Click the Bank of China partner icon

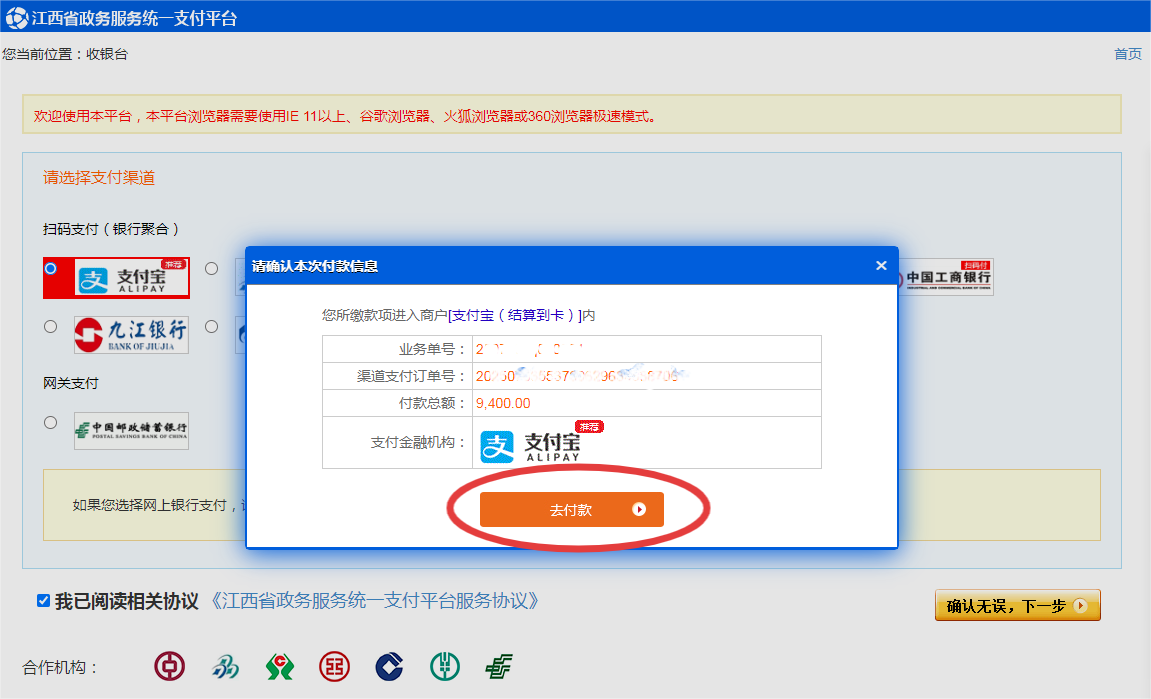(170, 667)
